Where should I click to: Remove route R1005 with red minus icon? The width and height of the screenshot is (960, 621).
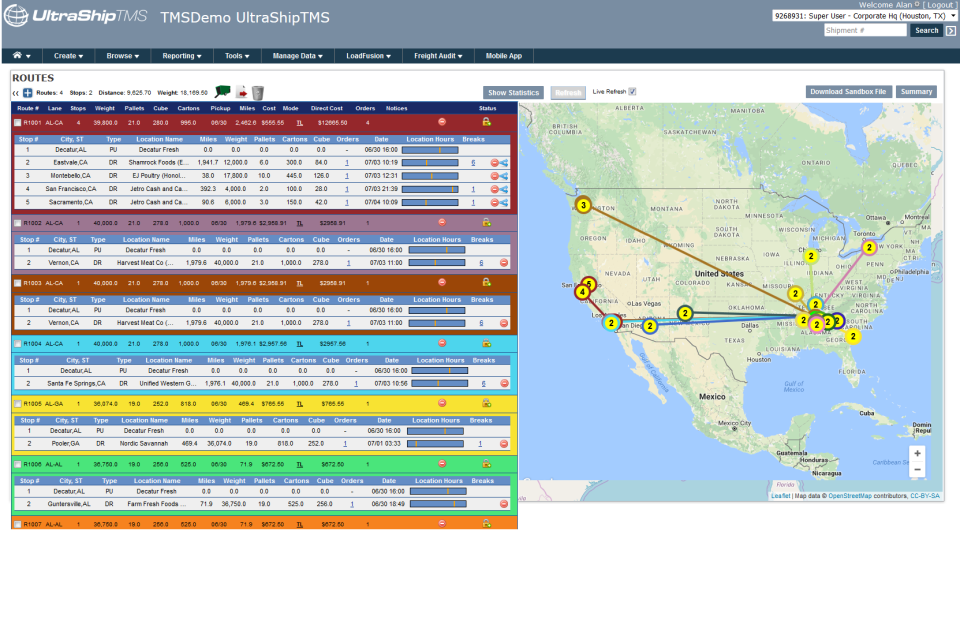442,403
